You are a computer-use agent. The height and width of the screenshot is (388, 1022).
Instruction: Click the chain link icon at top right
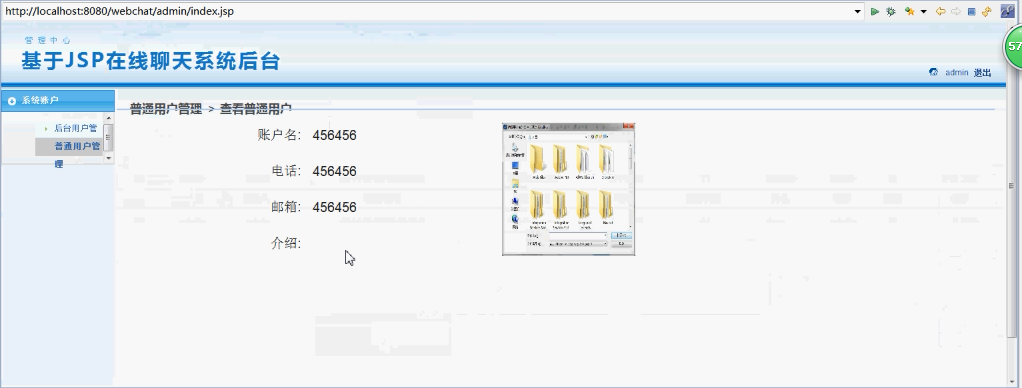point(1007,11)
